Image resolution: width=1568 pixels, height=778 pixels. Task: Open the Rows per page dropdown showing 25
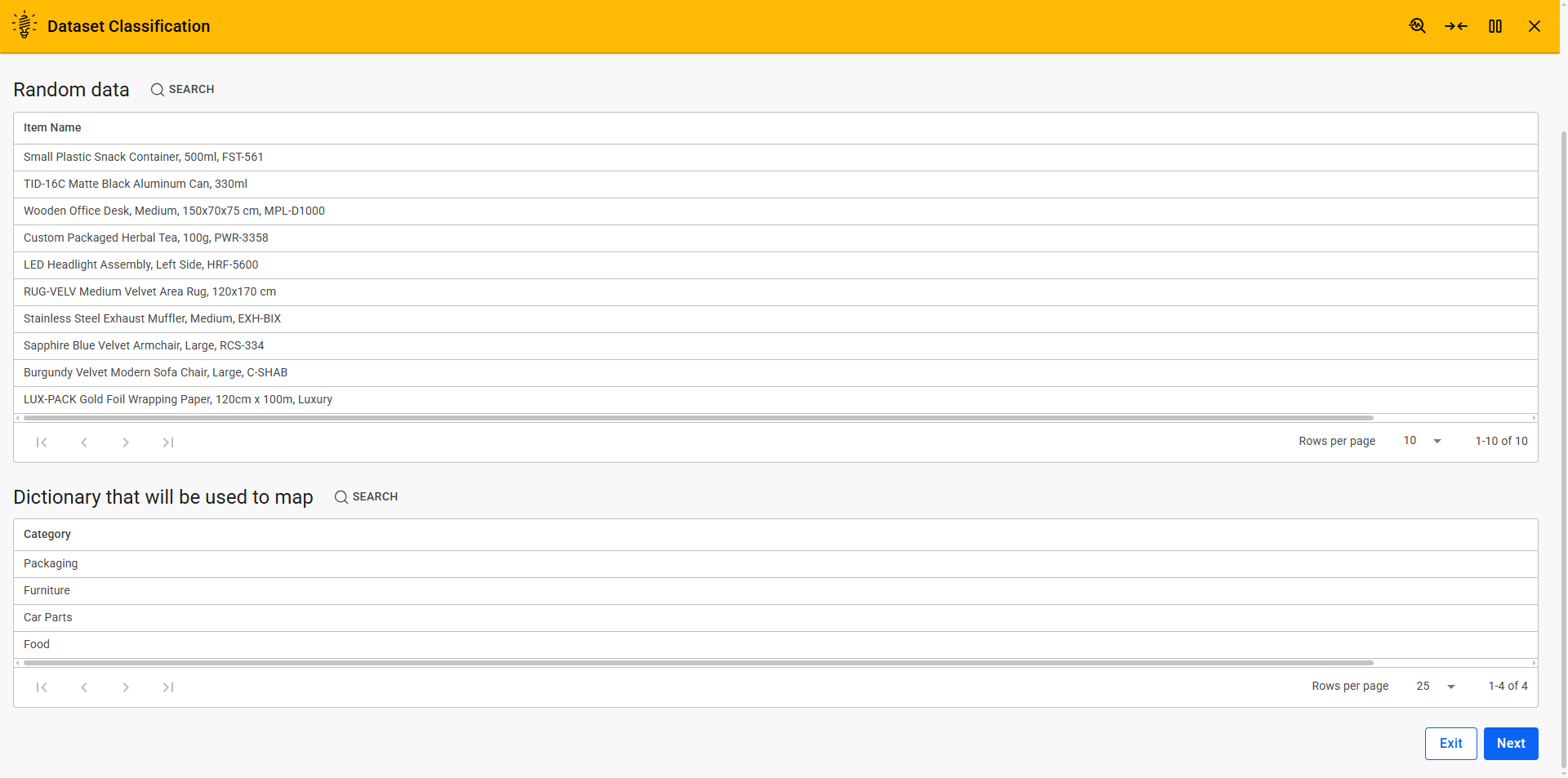pos(1435,687)
